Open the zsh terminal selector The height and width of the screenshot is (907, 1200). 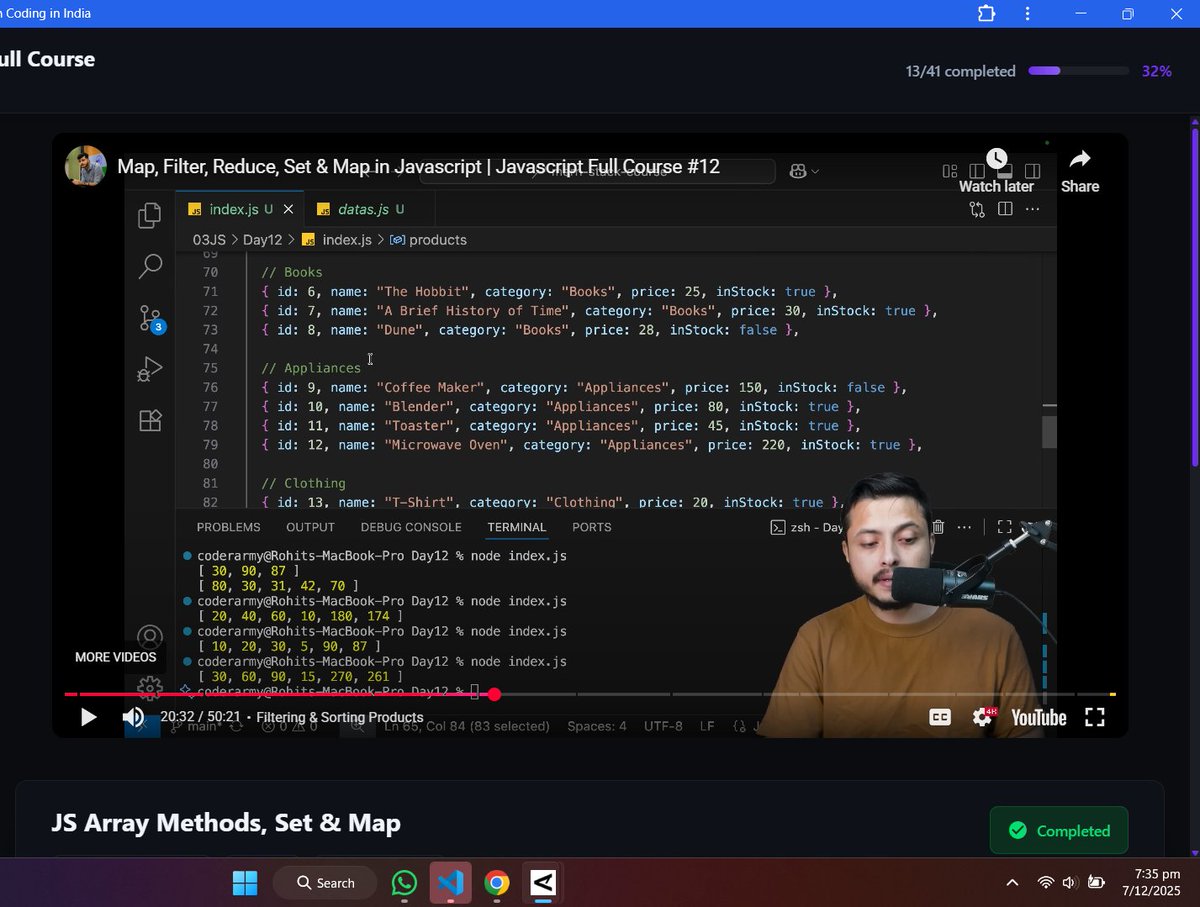[x=806, y=527]
